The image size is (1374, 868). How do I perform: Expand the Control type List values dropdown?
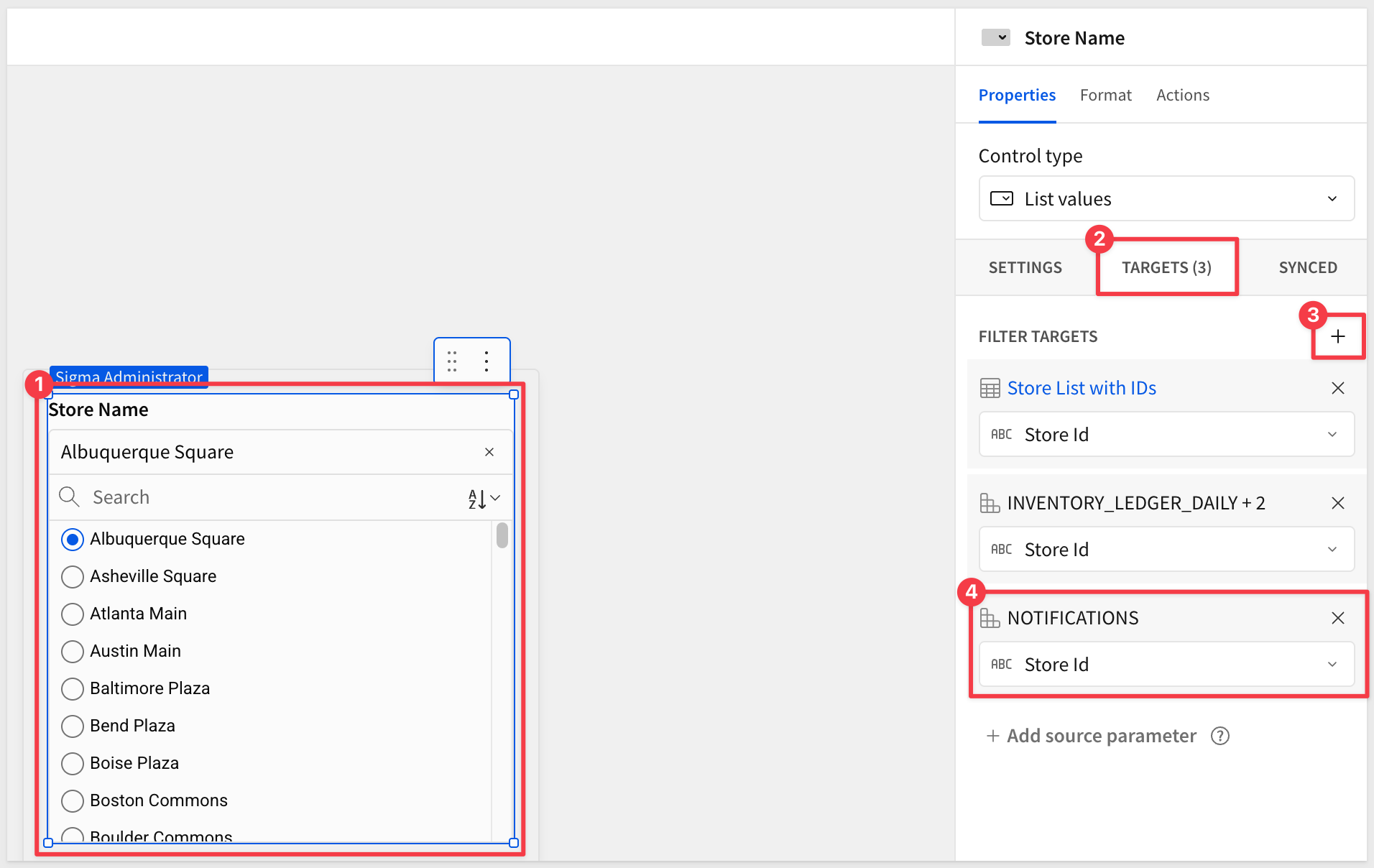point(1166,198)
